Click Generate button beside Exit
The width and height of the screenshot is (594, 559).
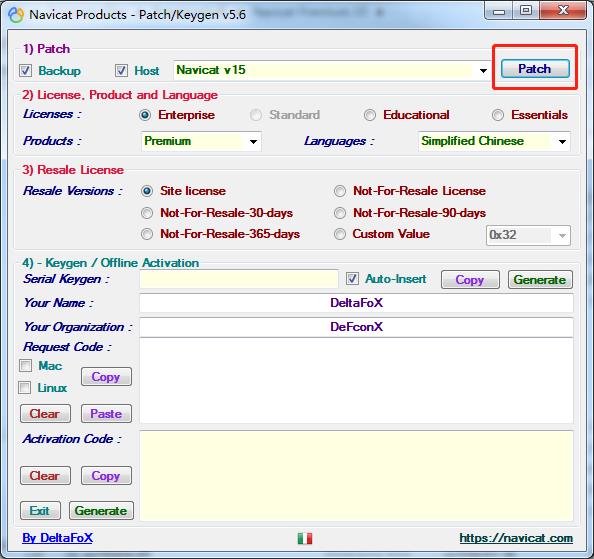pyautogui.click(x=101, y=511)
